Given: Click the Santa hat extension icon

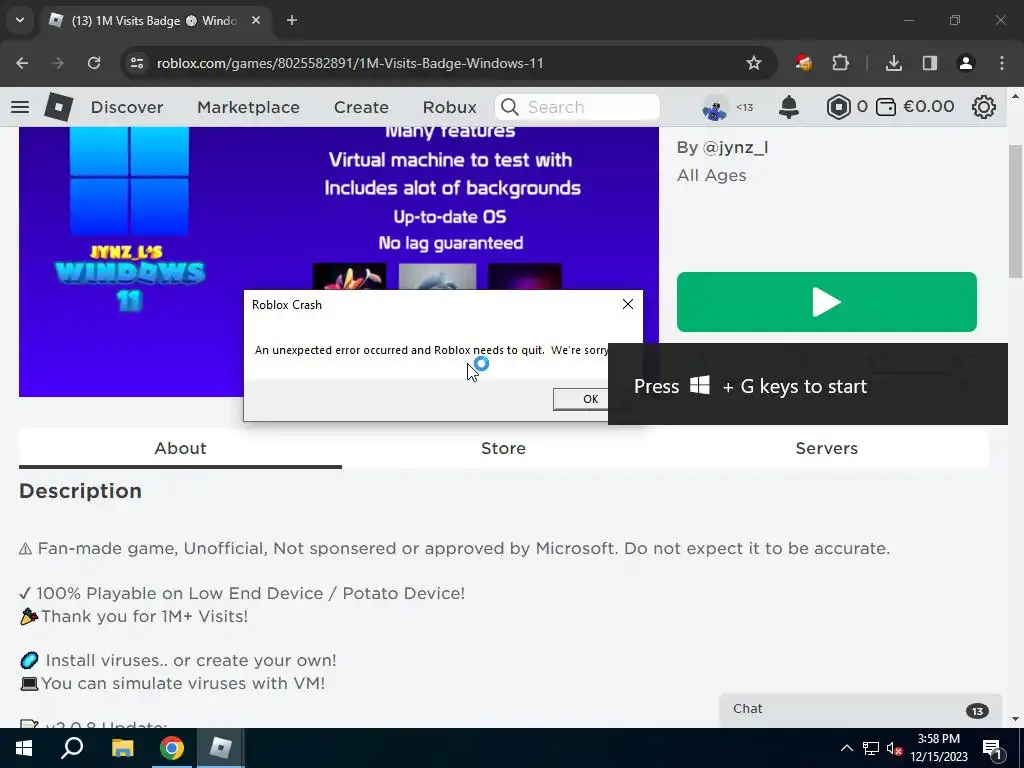Looking at the screenshot, I should click(x=803, y=63).
